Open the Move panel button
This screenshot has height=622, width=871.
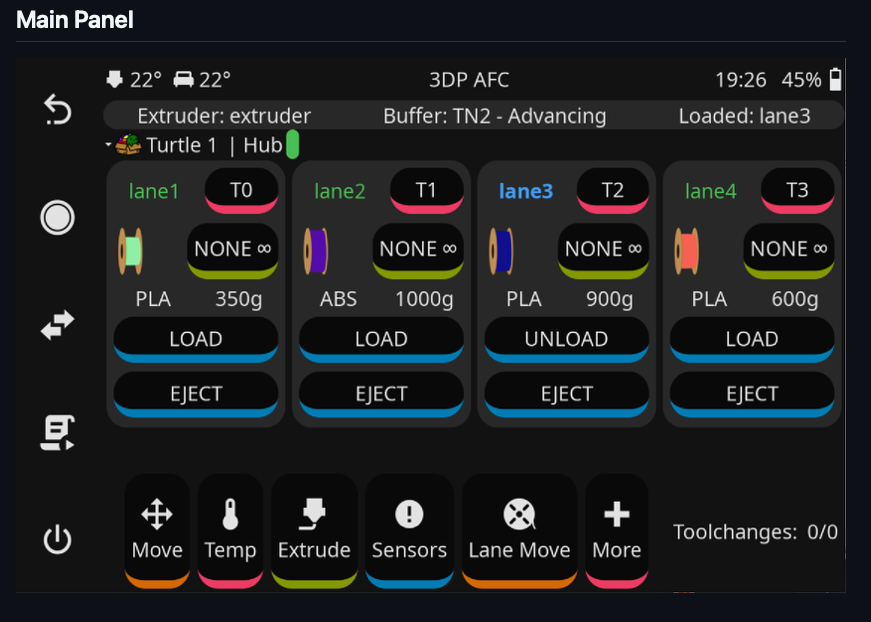[x=157, y=531]
